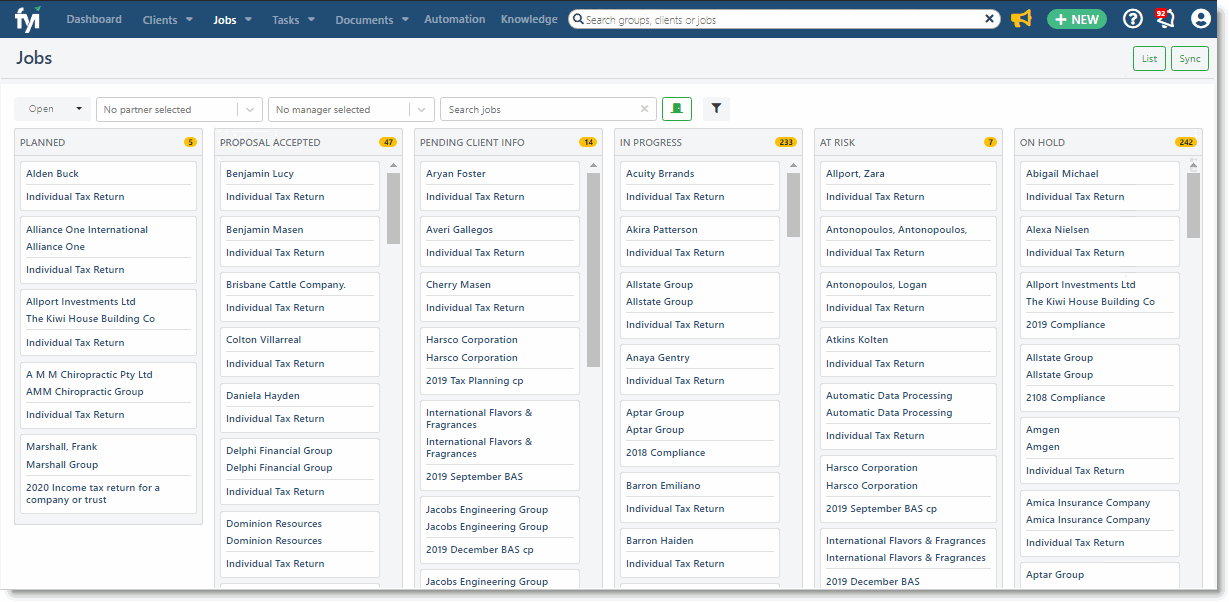Open the filter funnel icon

(716, 109)
